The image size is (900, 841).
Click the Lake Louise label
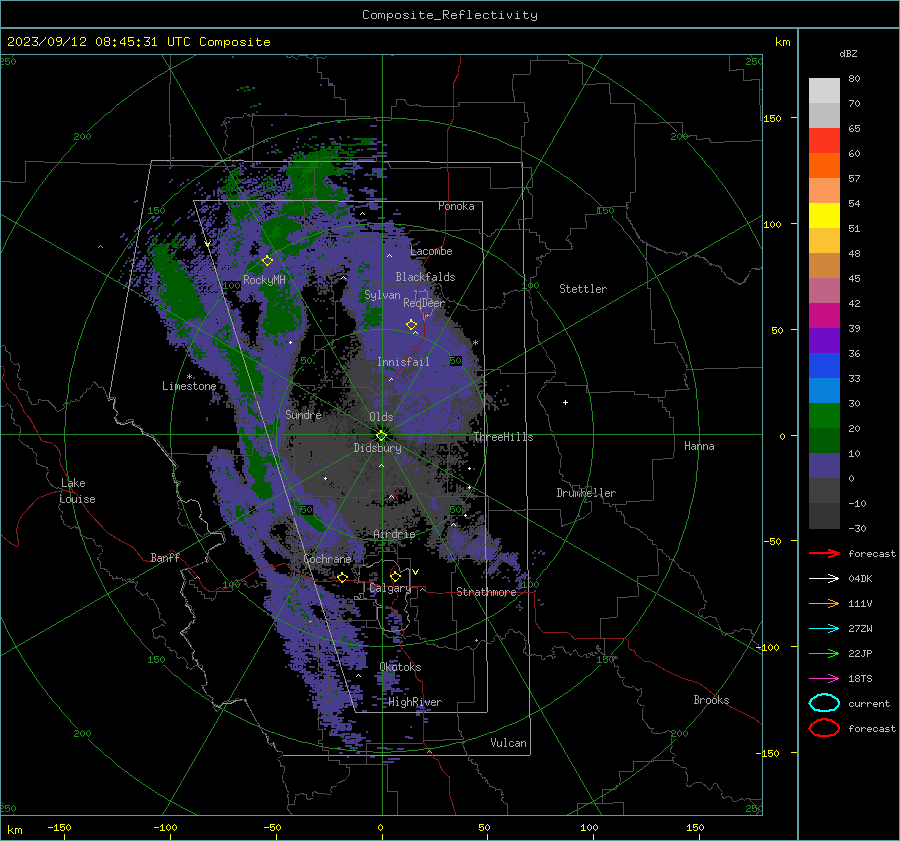coord(77,491)
